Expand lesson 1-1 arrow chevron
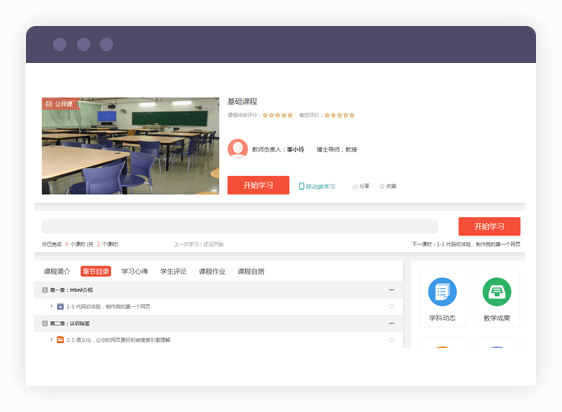562x412 pixels. [51, 306]
